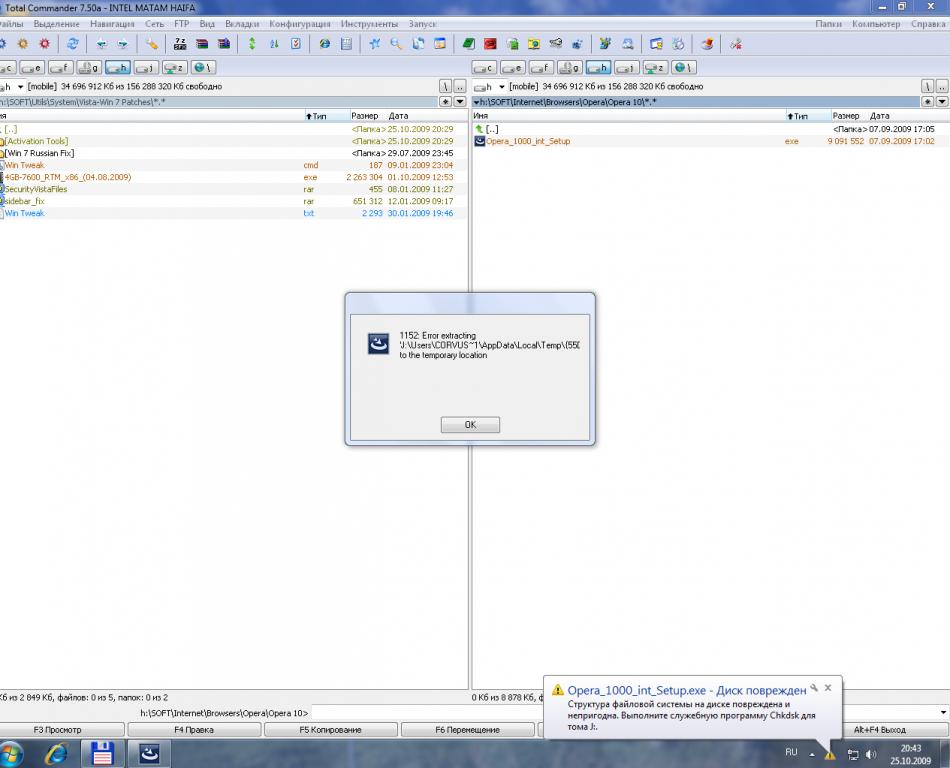Viewport: 950px width, 768px height.
Task: Click the red gear toolbar icon
Action: (x=44, y=44)
